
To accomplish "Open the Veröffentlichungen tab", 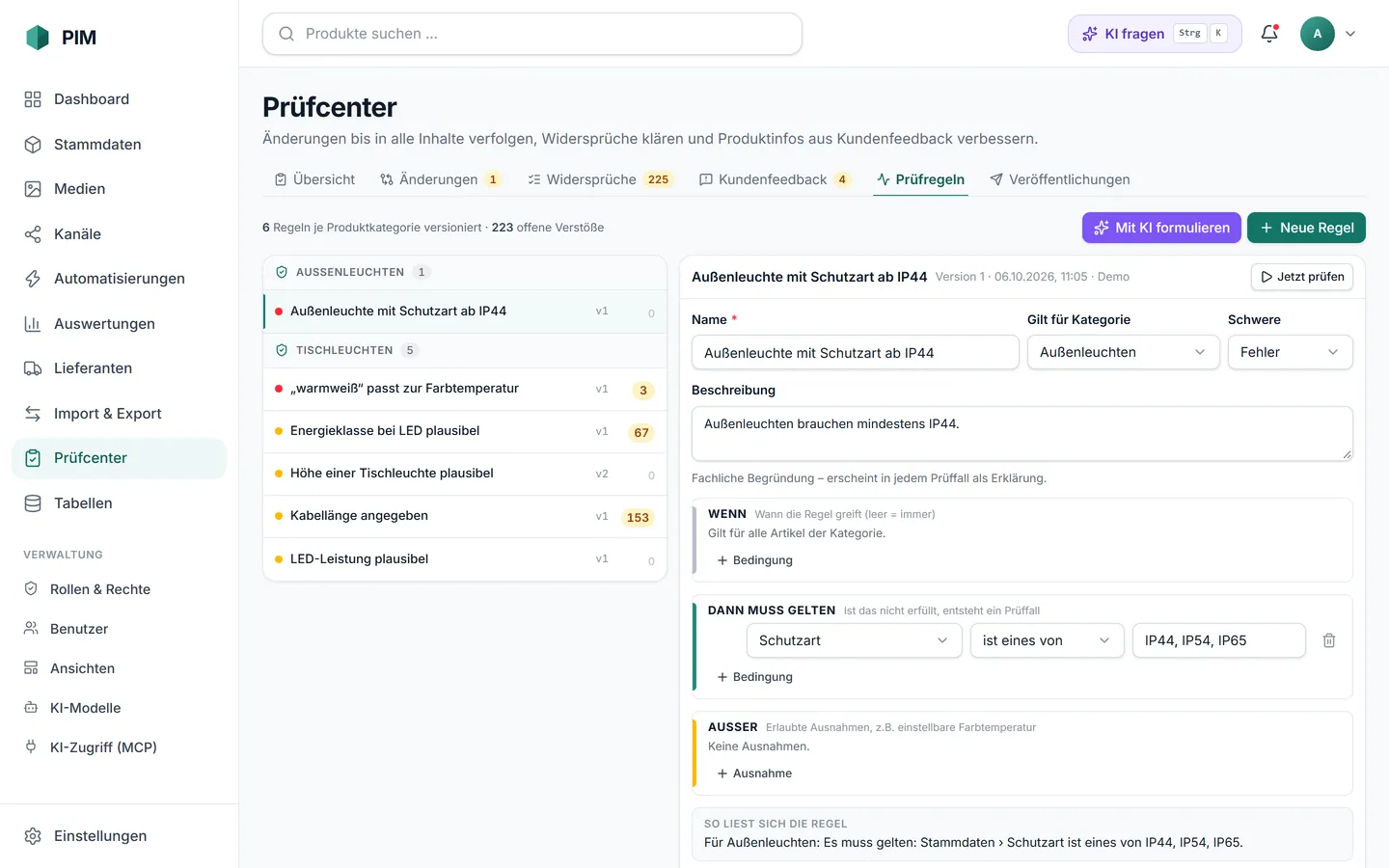I will click(1060, 179).
